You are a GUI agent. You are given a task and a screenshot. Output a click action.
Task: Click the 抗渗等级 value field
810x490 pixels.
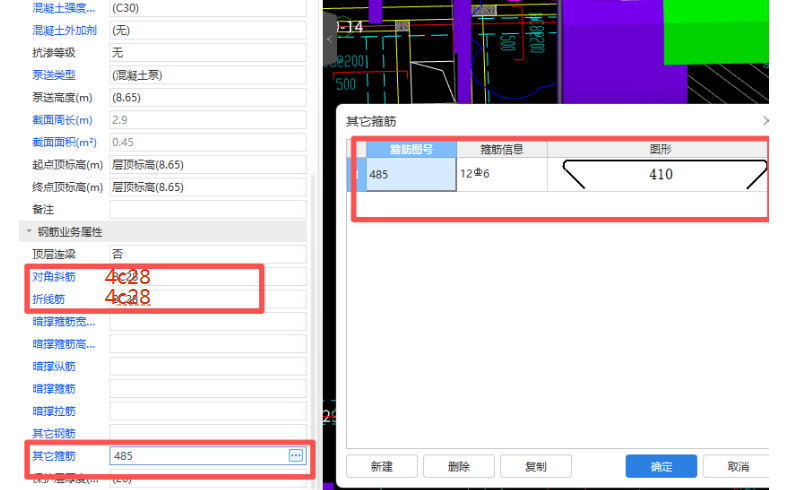[208, 53]
